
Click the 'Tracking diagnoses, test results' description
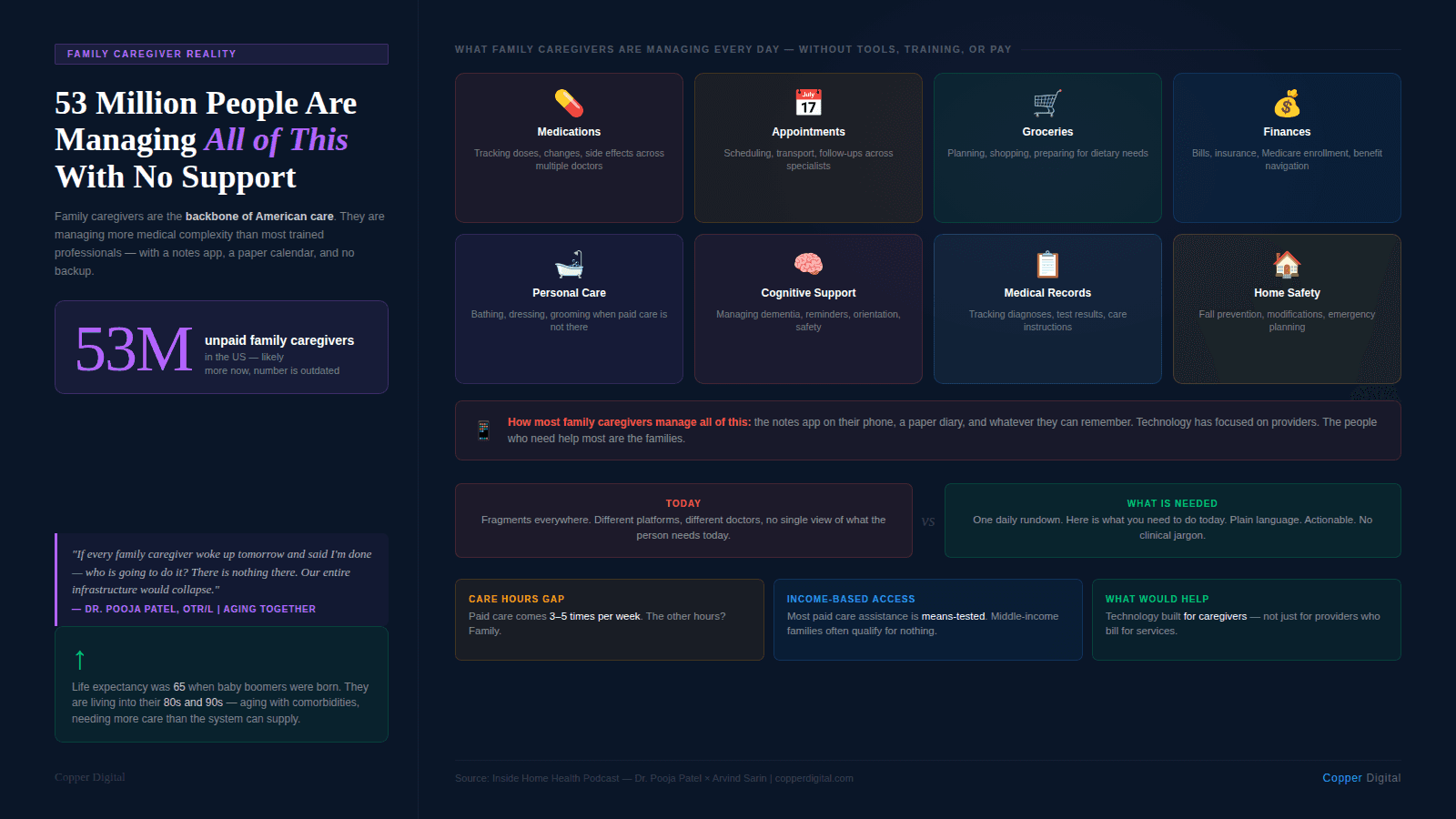point(1047,320)
